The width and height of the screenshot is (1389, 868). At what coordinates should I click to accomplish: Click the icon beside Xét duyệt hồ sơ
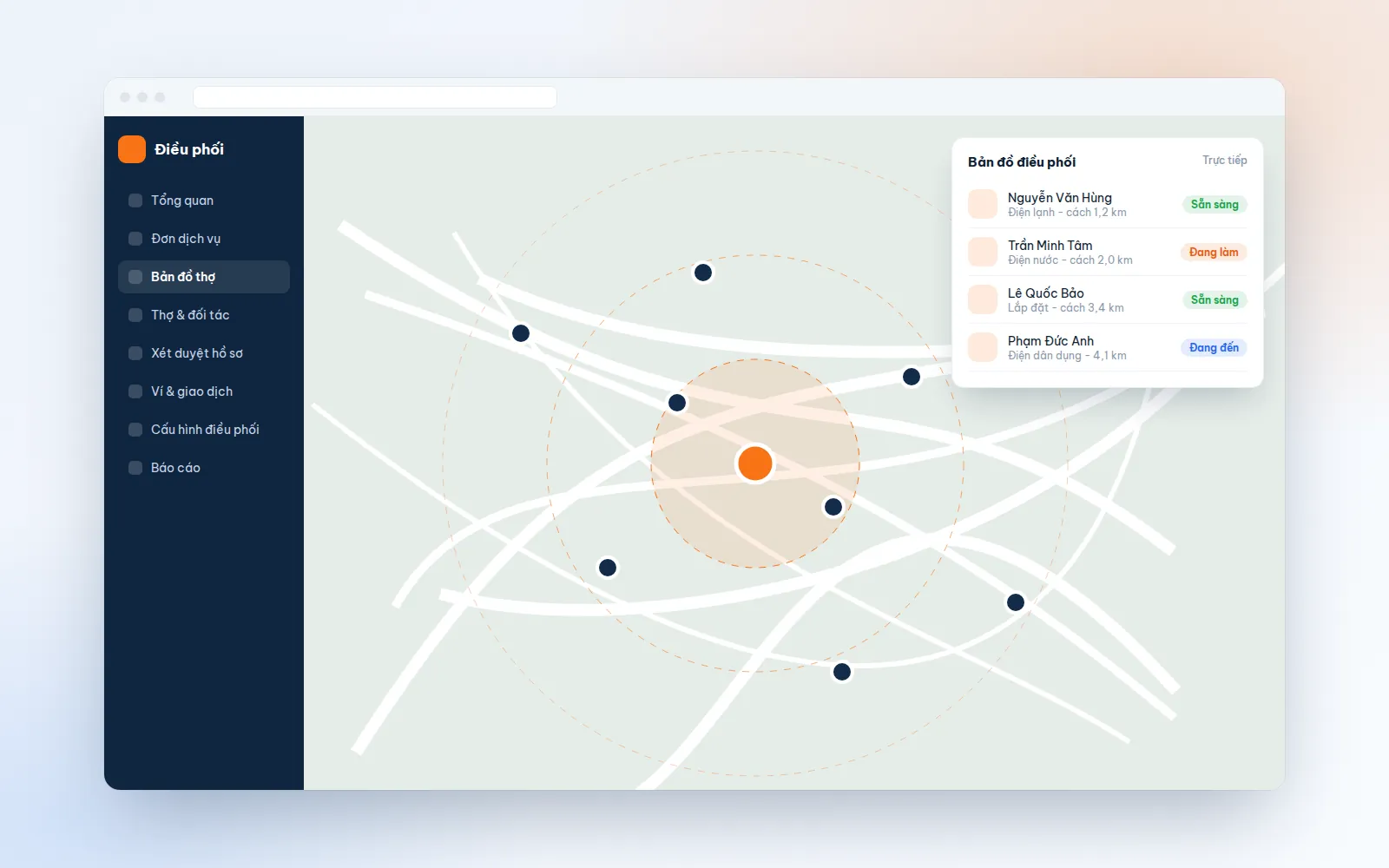[x=135, y=353]
